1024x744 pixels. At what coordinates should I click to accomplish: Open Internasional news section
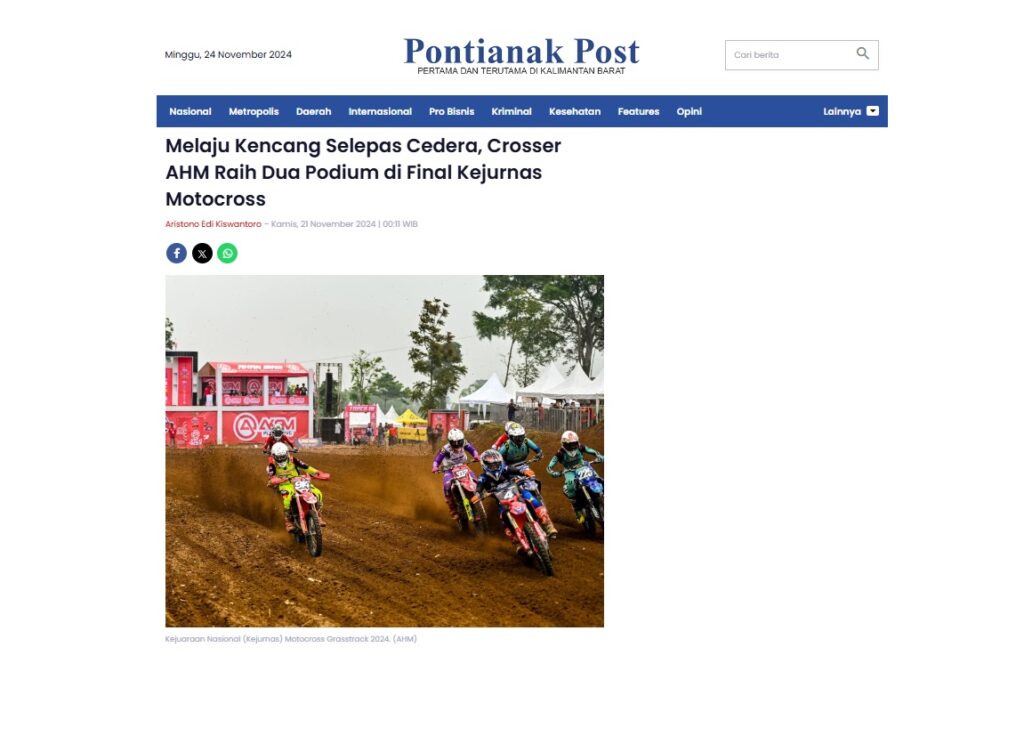[x=380, y=112]
